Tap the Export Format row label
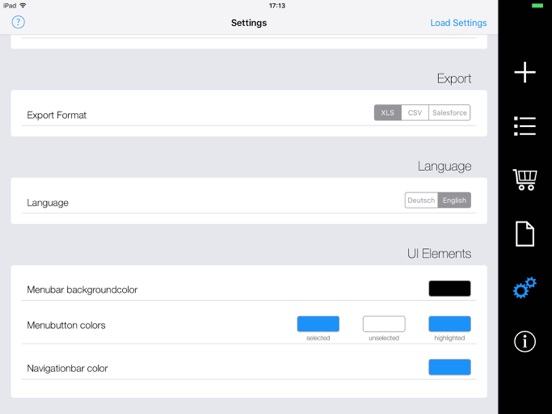The height and width of the screenshot is (414, 552). click(57, 115)
